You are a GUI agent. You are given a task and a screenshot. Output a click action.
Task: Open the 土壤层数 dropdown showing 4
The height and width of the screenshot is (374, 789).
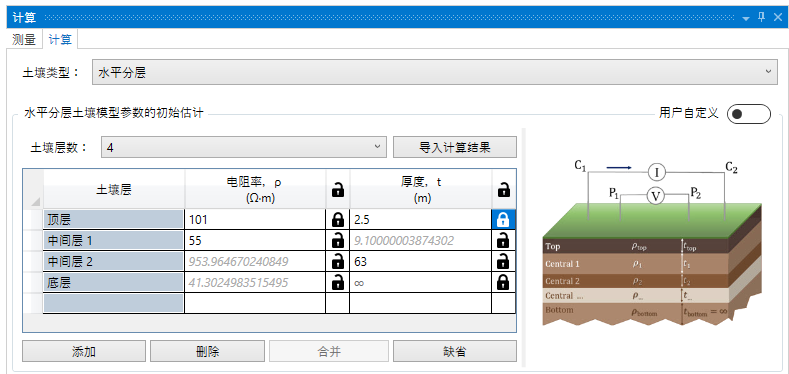[244, 147]
